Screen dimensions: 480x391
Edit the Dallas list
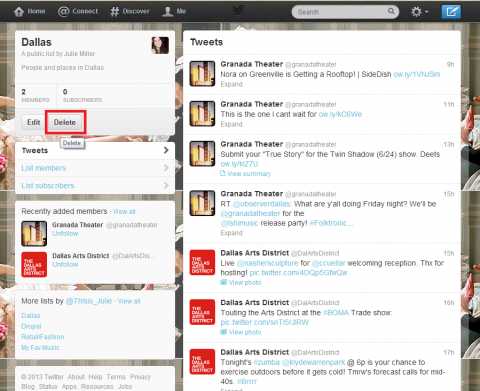pos(33,122)
